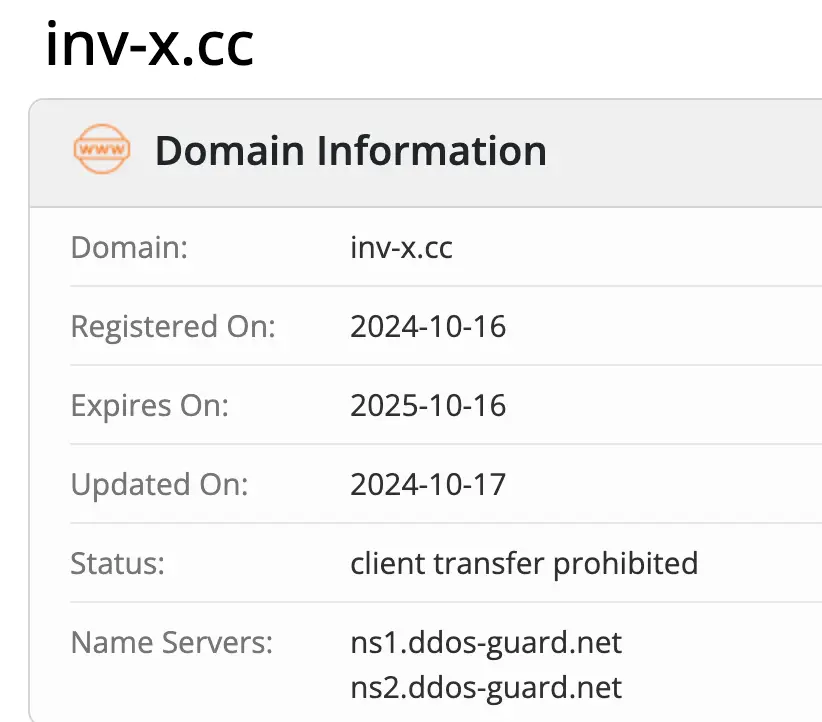822x722 pixels.
Task: Click the 2025-10-16 expiration date
Action: [x=428, y=405]
